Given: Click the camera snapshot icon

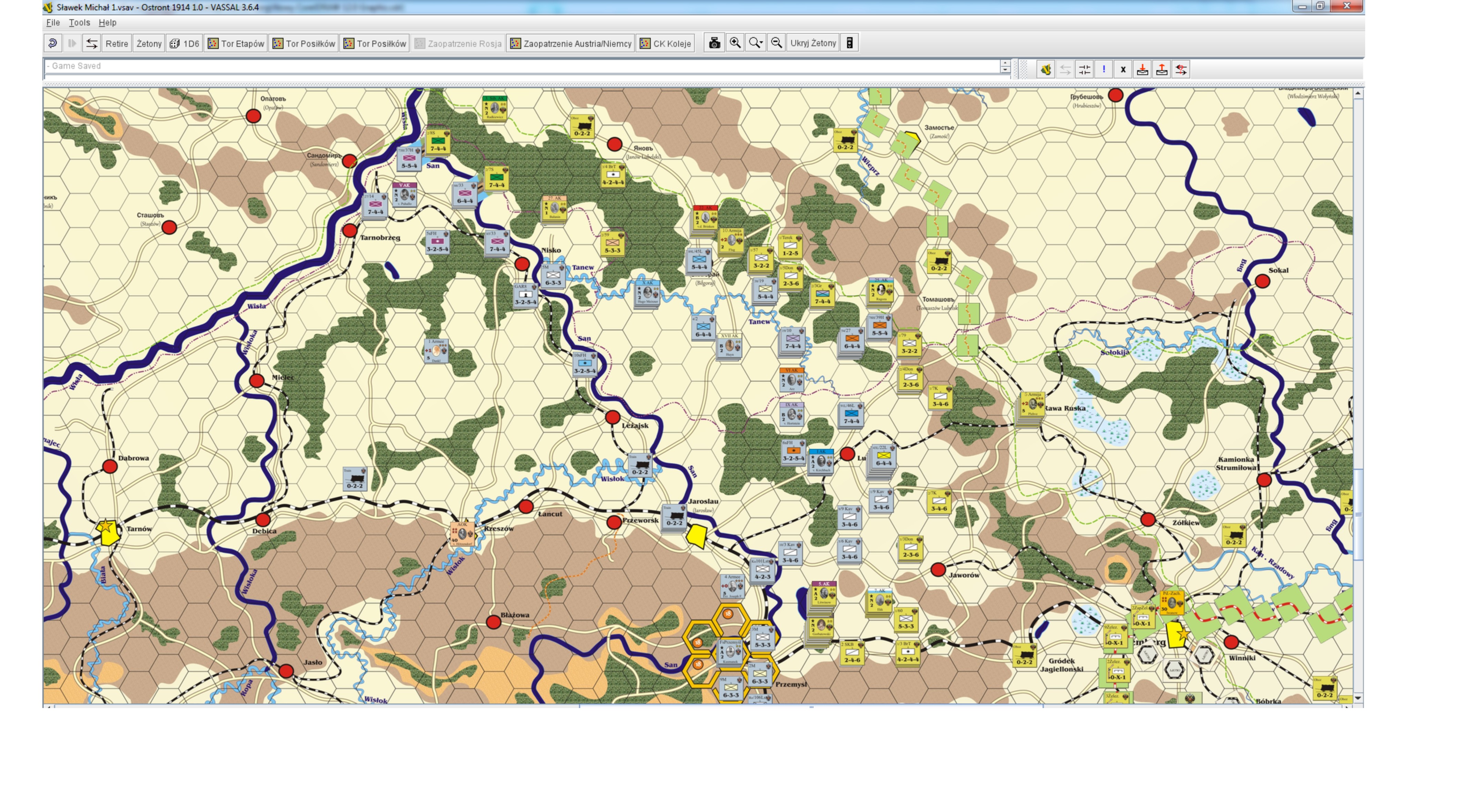Looking at the screenshot, I should click(x=714, y=43).
